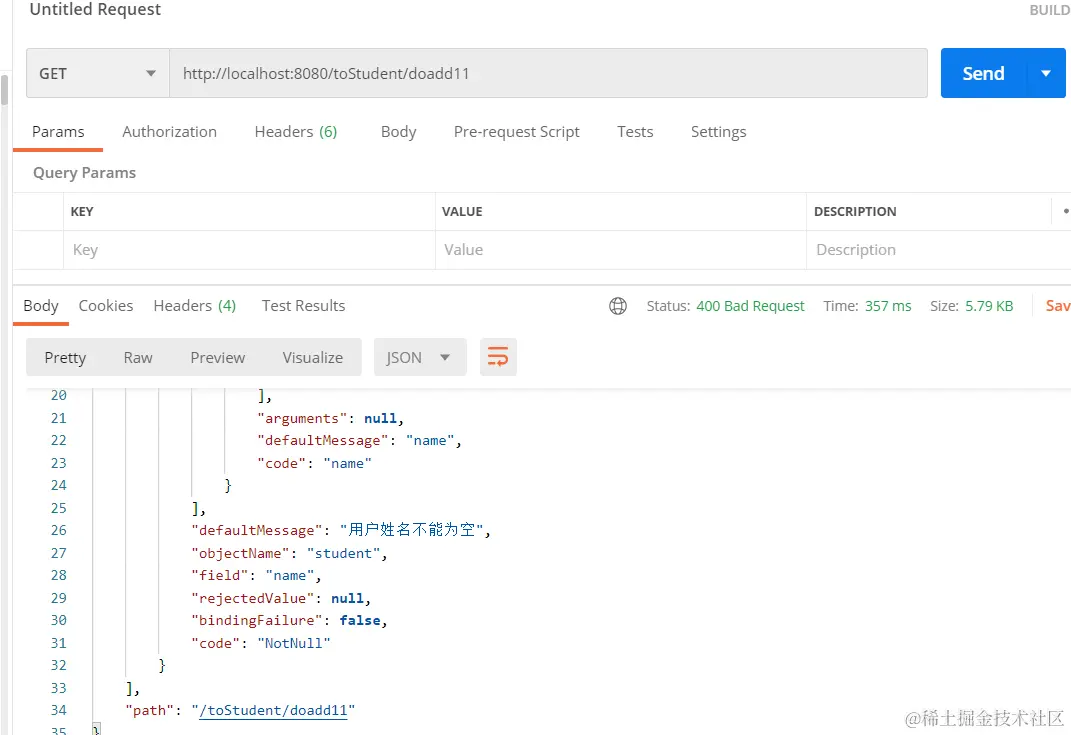Image resolution: width=1071 pixels, height=735 pixels.
Task: Click the request URL input field
Action: (x=548, y=73)
